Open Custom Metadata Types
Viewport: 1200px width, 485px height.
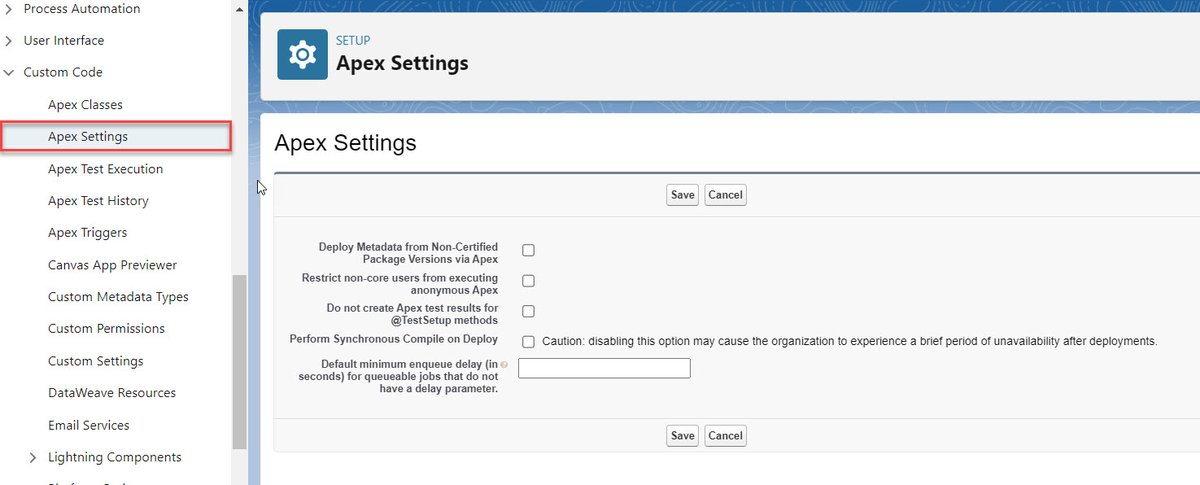point(118,297)
